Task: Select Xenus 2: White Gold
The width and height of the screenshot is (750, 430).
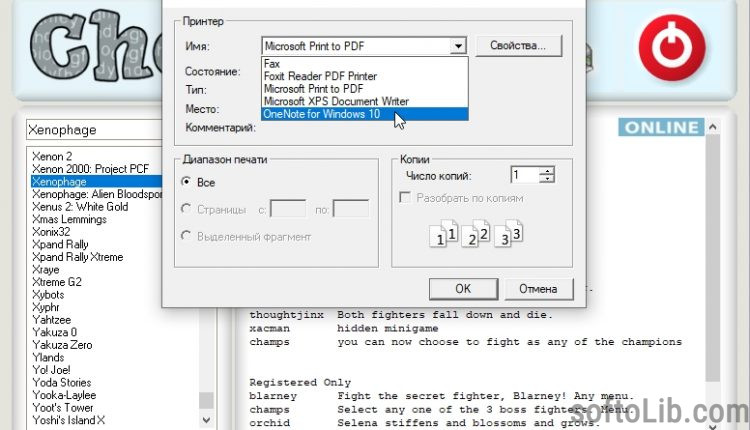Action: (x=80, y=207)
